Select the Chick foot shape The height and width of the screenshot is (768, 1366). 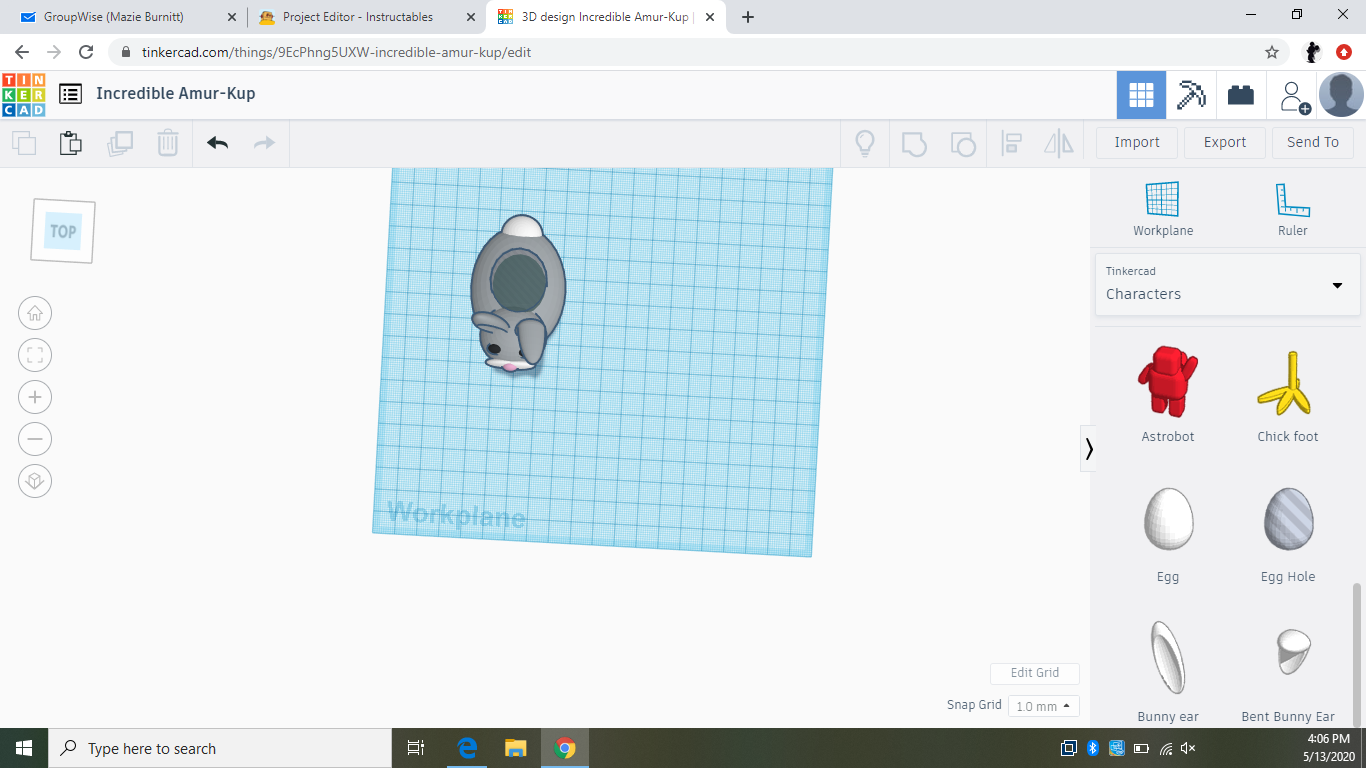click(1288, 394)
